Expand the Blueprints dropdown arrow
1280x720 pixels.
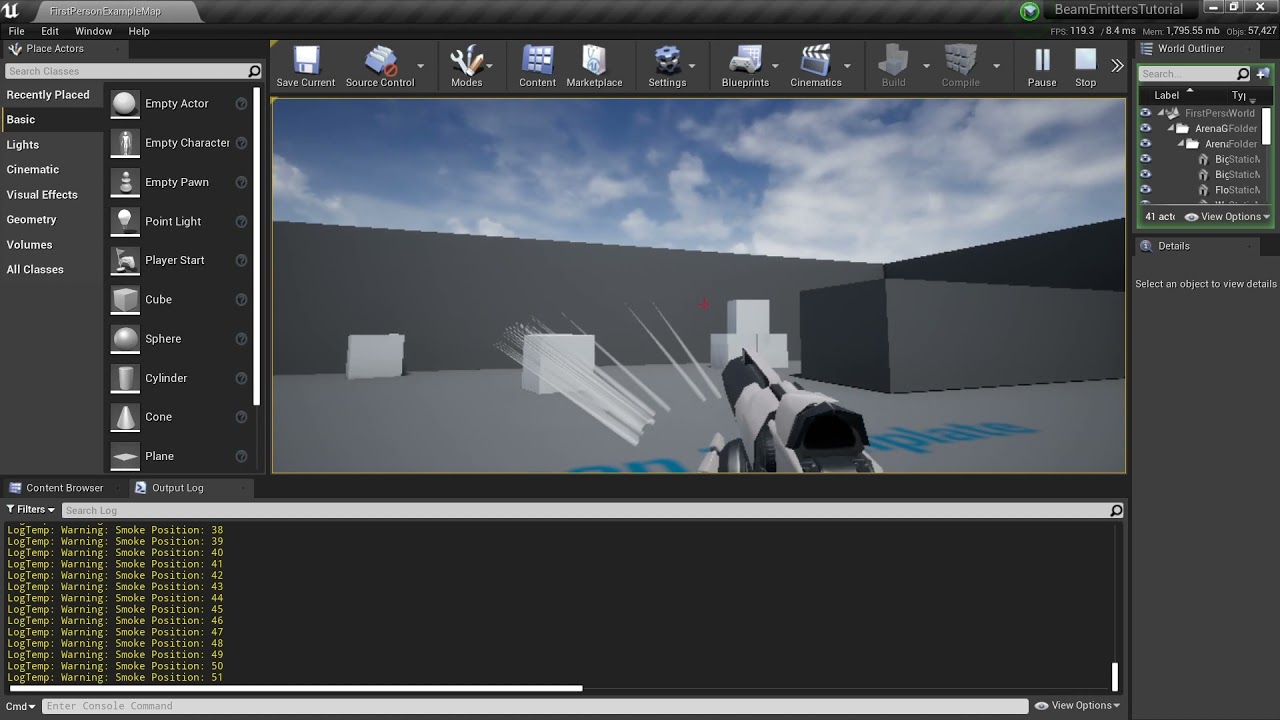click(x=775, y=66)
